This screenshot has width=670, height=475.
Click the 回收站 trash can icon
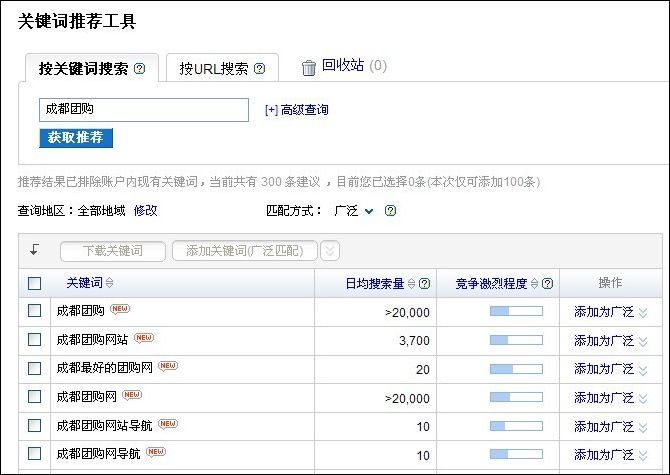[x=309, y=68]
